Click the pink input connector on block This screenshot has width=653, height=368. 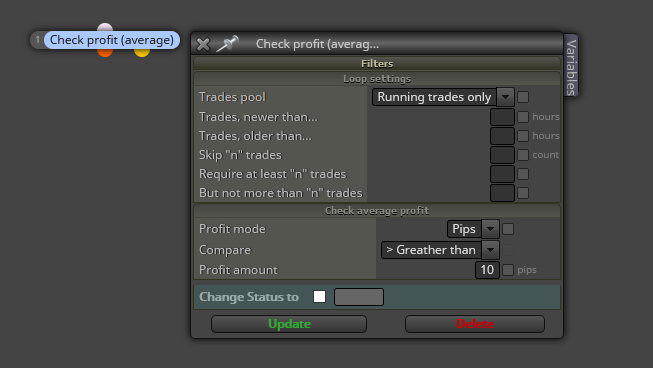(105, 27)
